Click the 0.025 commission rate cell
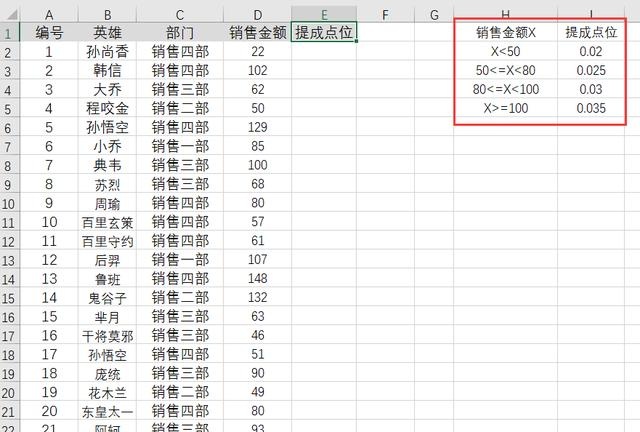Screen dimensions: 640x432 pos(591,70)
